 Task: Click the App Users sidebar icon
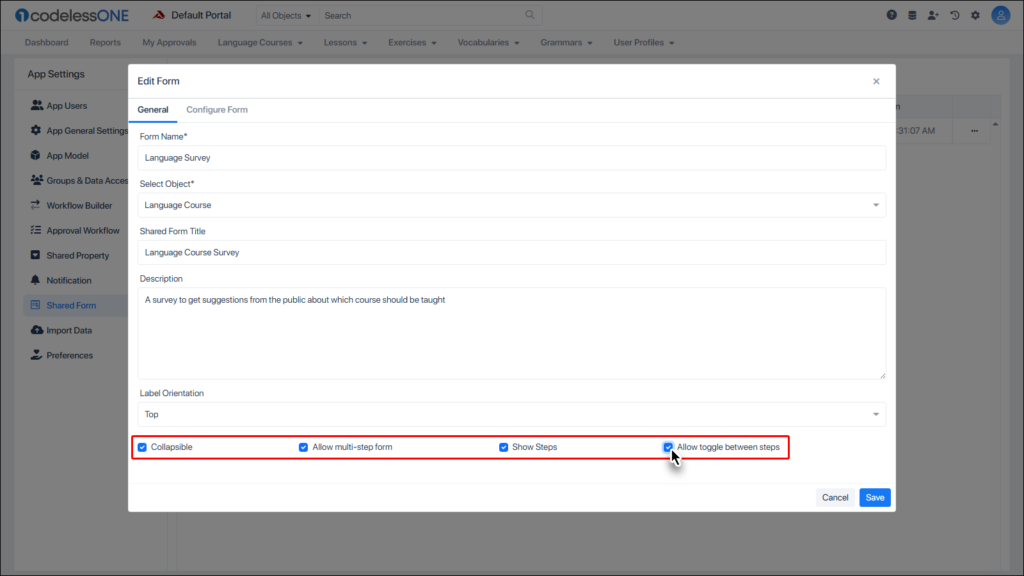[x=37, y=105]
